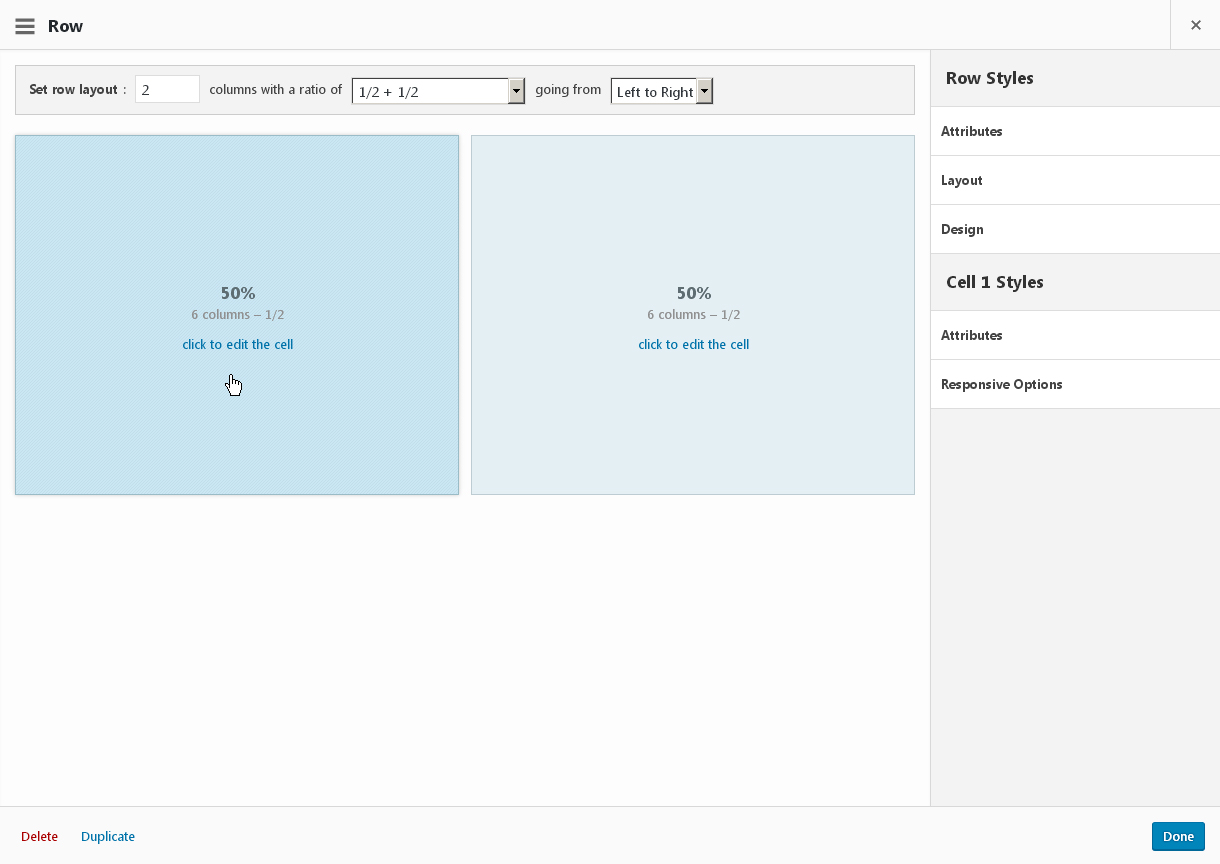Expand Attributes under Cell 1 Styles
The height and width of the screenshot is (864, 1220).
tap(1075, 335)
